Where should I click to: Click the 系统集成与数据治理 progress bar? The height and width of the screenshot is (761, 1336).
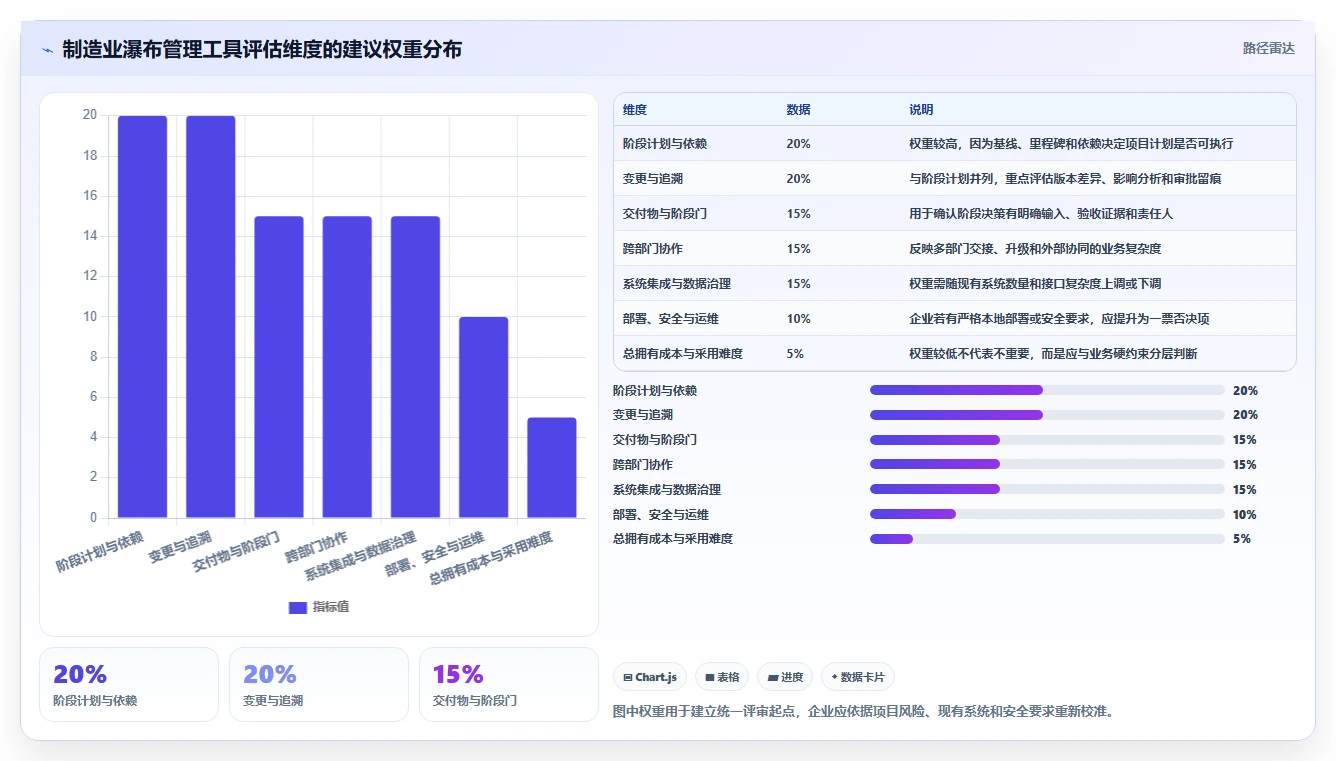click(x=1047, y=489)
